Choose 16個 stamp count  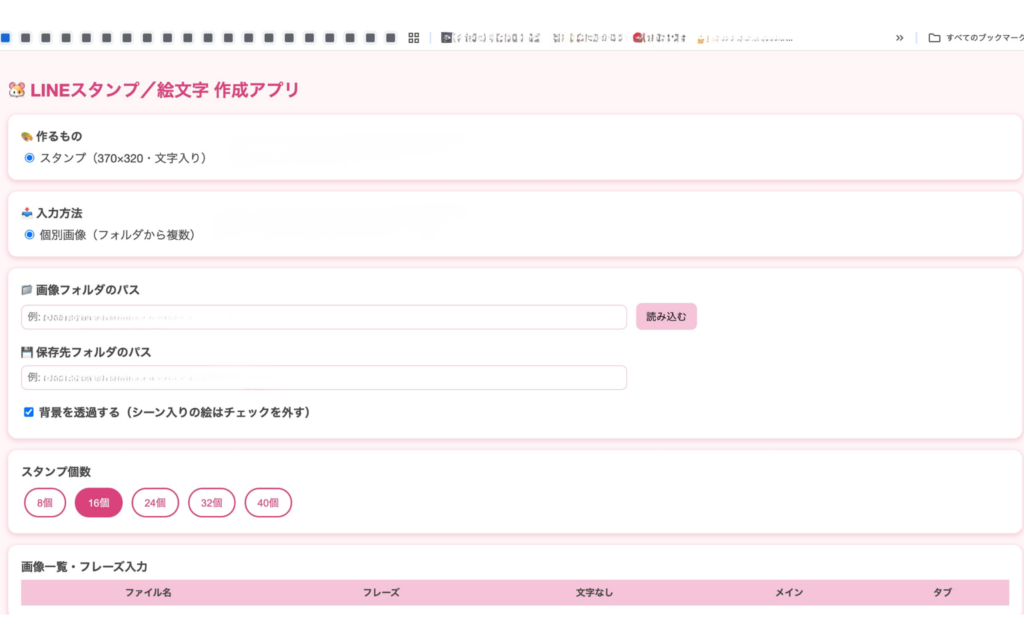click(99, 503)
